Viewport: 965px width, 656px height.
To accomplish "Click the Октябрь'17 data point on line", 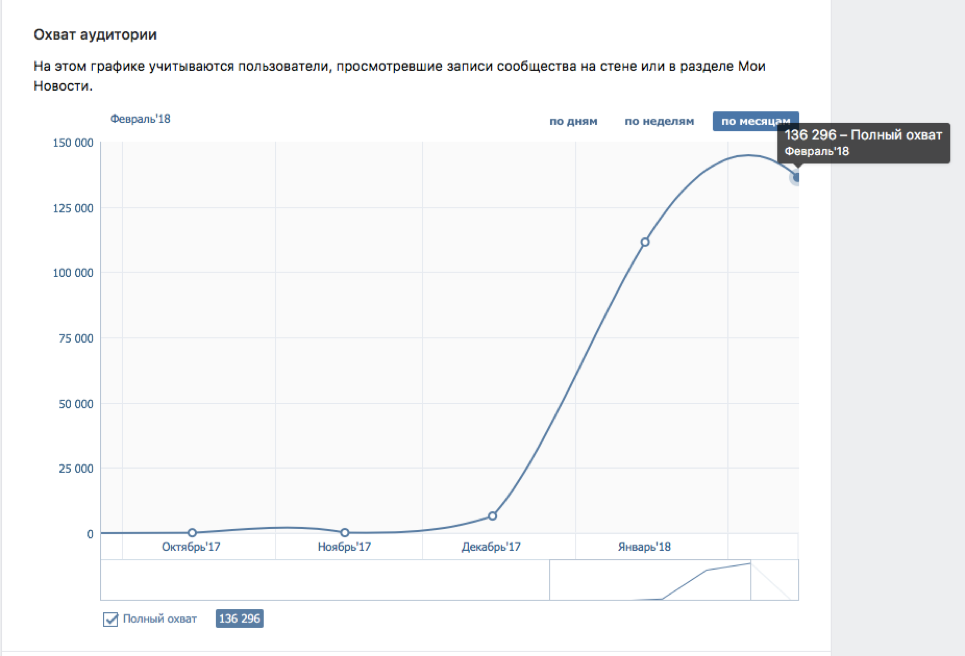I will coord(192,533).
